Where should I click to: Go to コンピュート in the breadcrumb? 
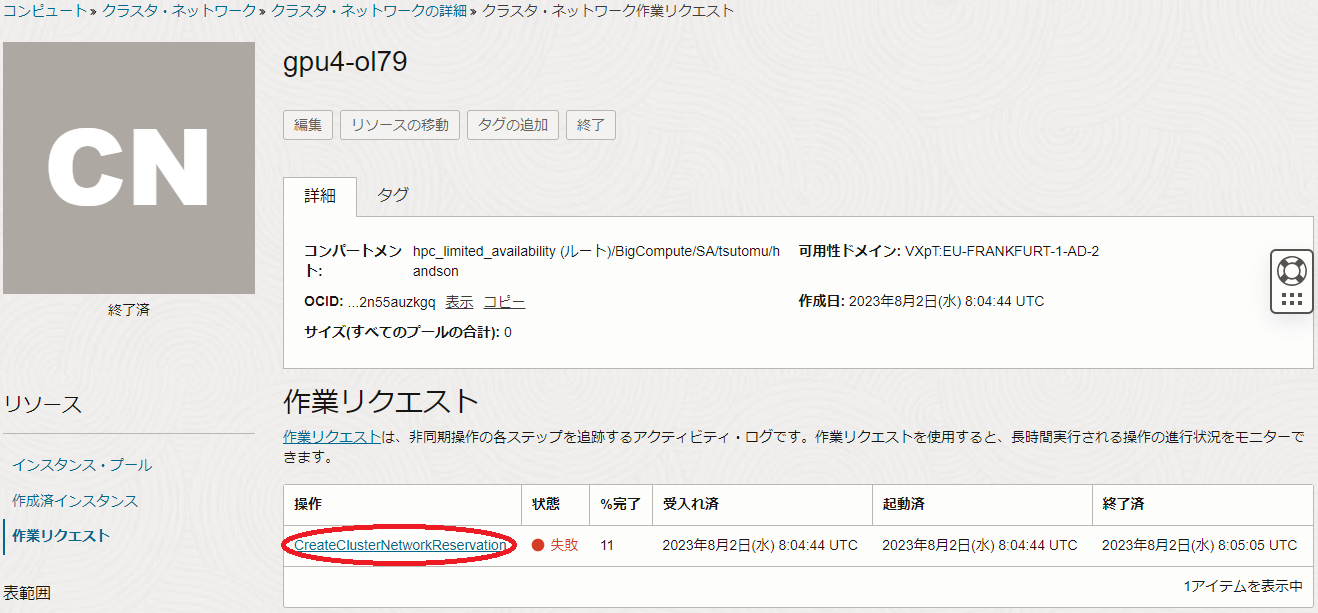pyautogui.click(x=44, y=11)
